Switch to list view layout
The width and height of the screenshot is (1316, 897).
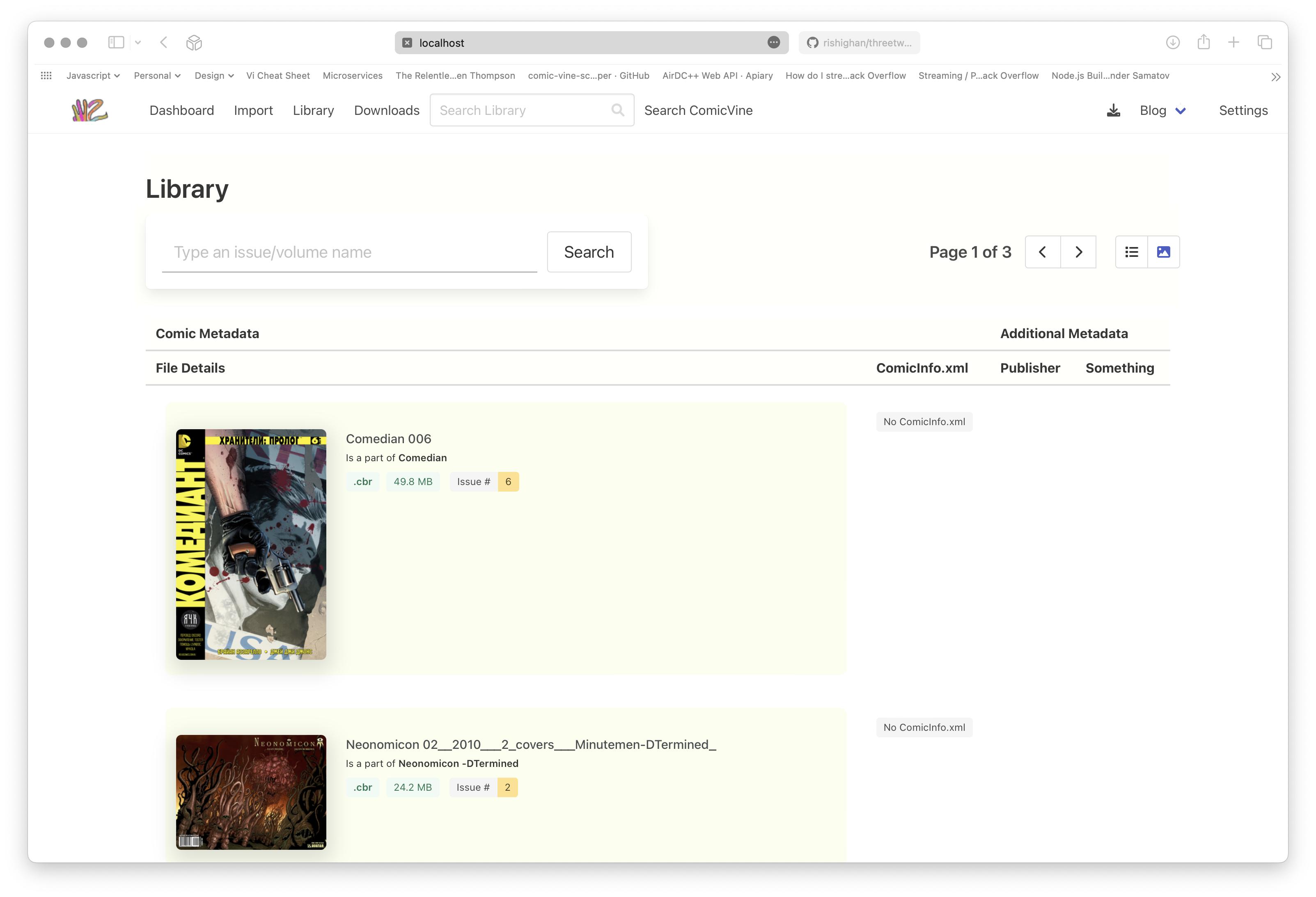1131,252
